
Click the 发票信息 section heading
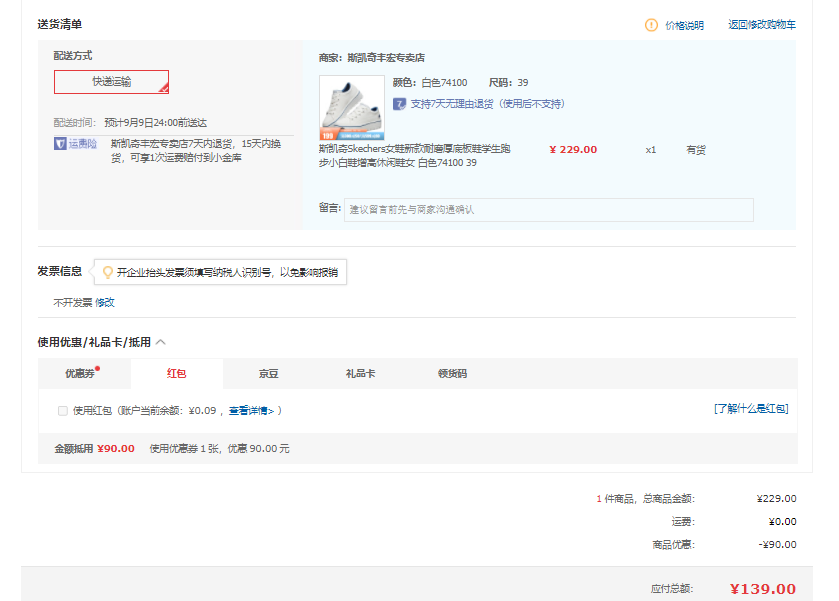pos(59,271)
